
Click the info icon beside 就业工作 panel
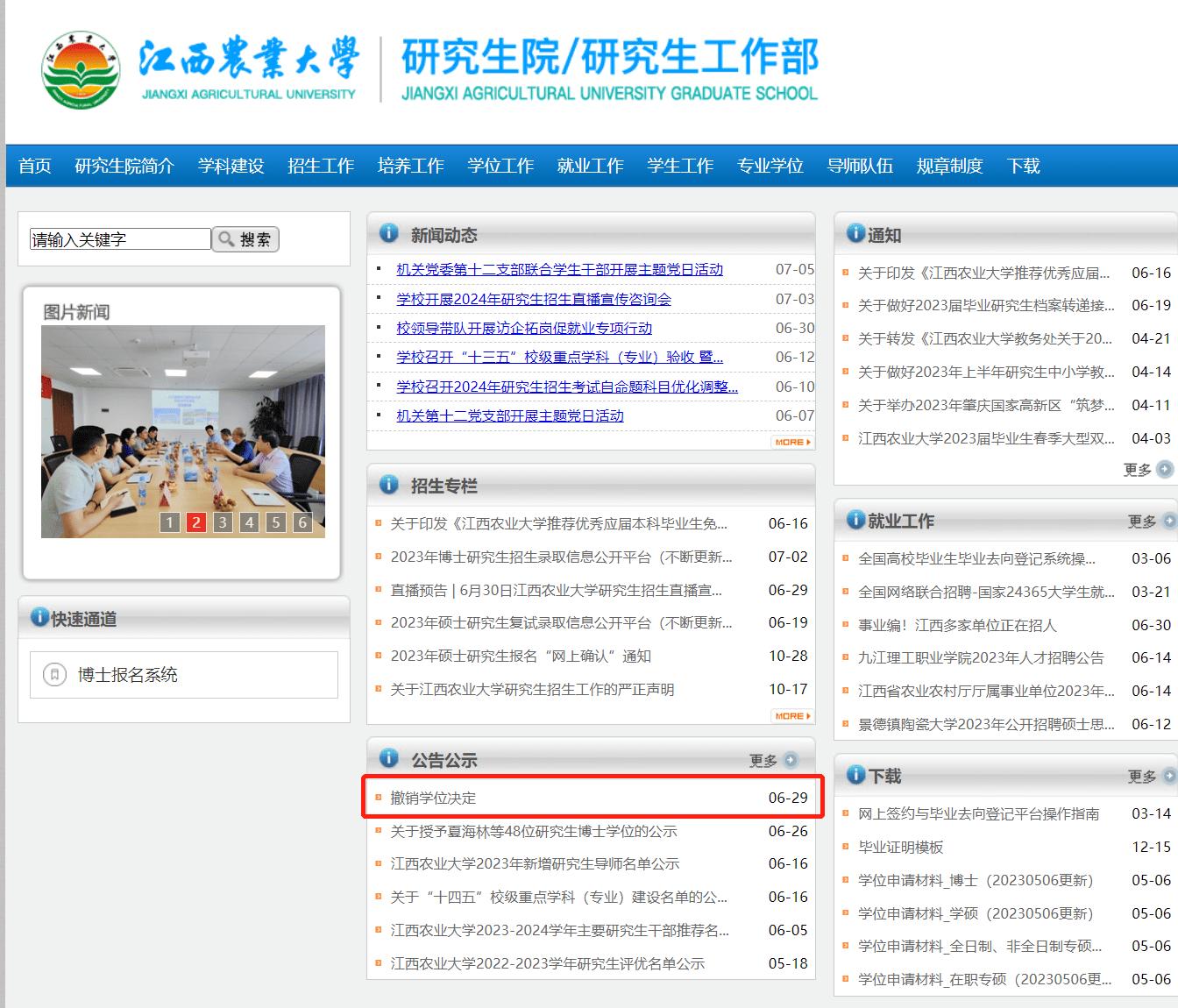click(854, 519)
